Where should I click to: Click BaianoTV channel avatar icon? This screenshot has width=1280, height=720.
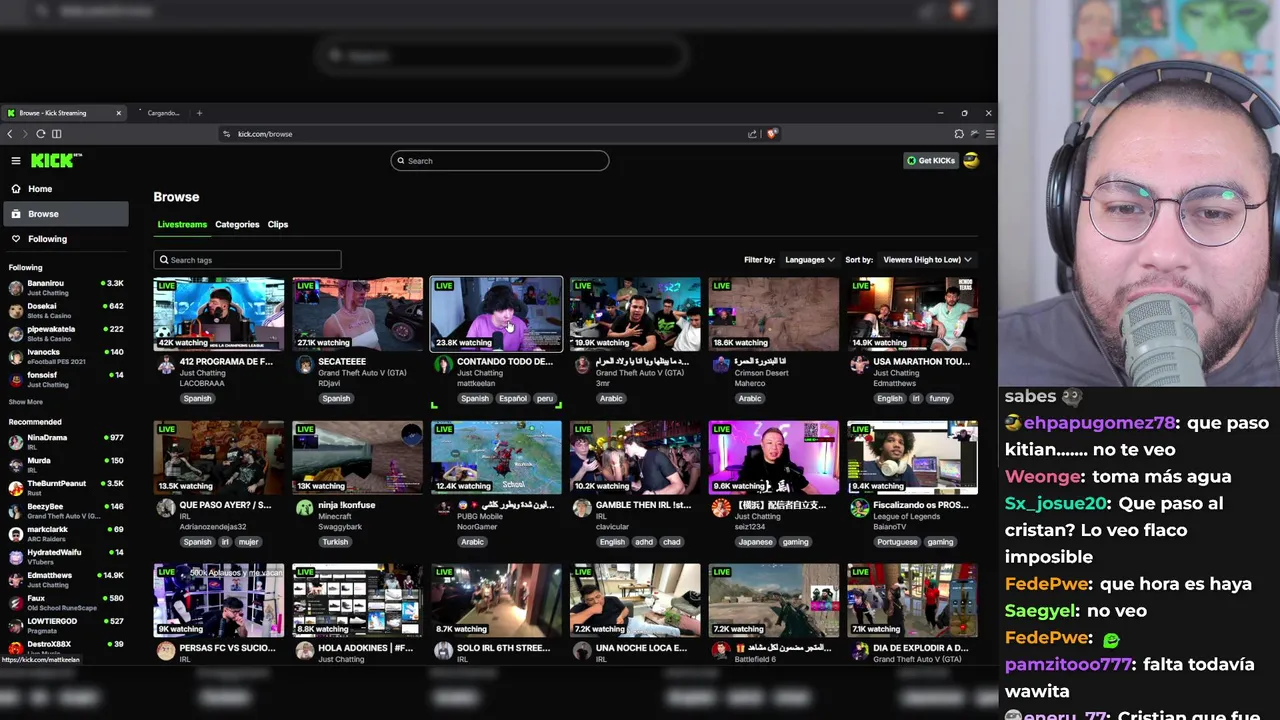point(860,508)
